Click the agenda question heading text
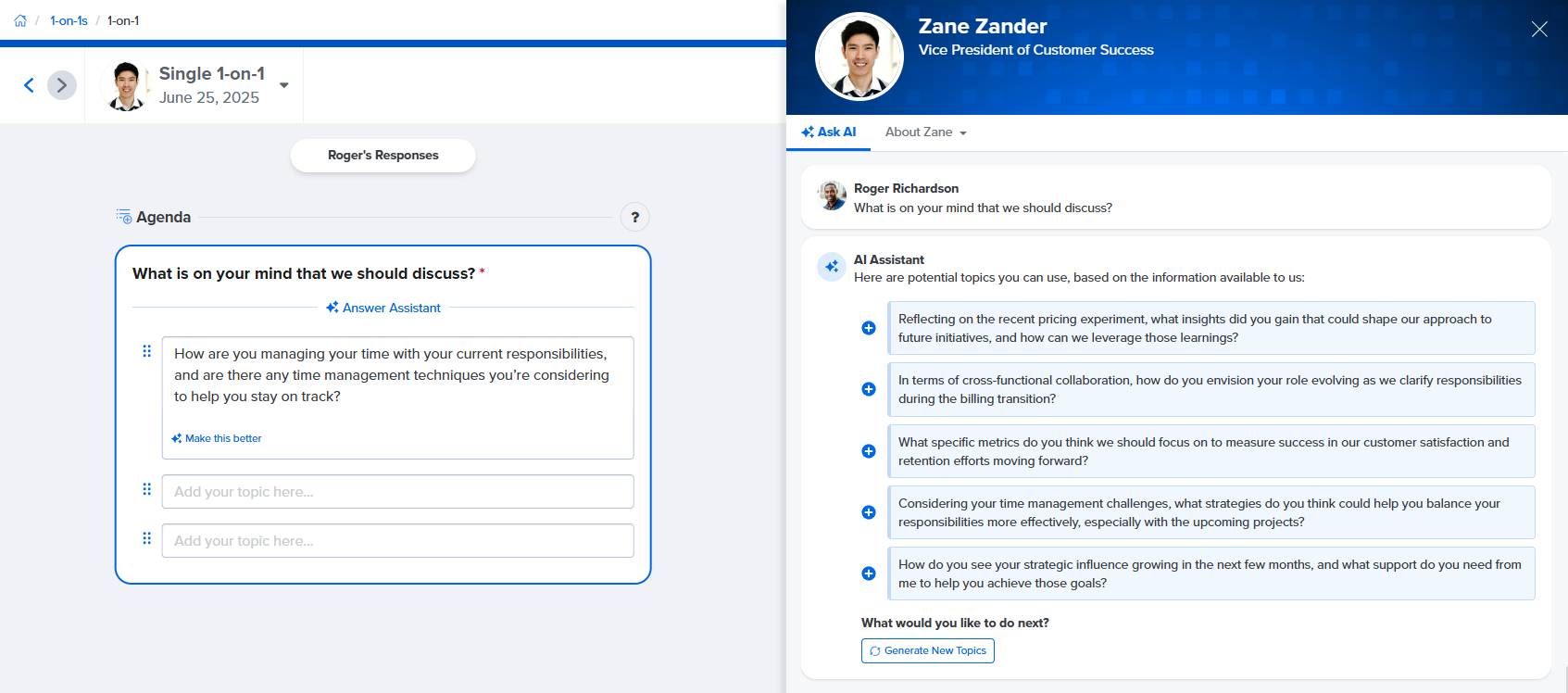Image resolution: width=1568 pixels, height=693 pixels. click(x=304, y=273)
